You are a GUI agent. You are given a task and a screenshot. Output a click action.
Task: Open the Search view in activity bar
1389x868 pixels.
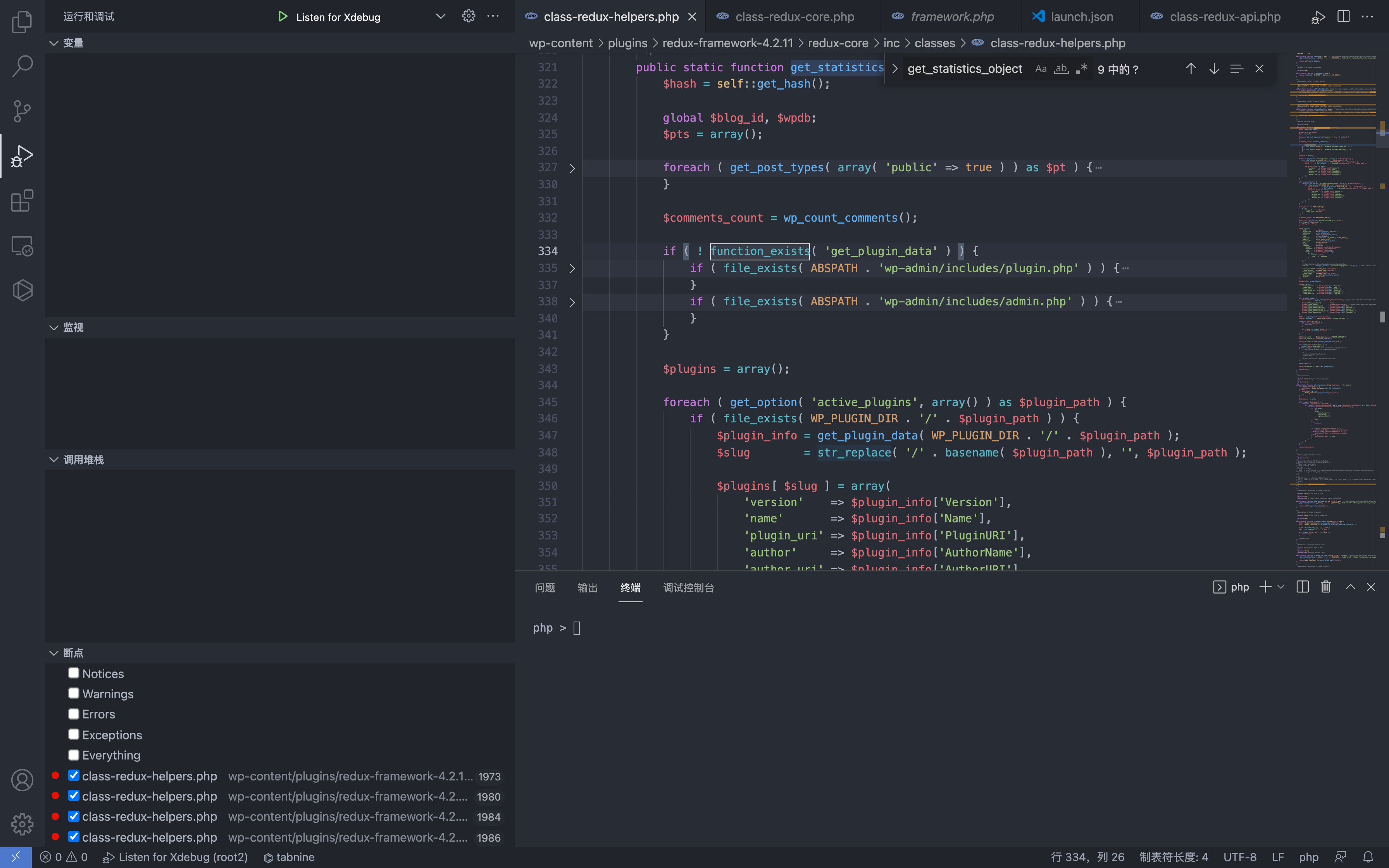point(22,66)
